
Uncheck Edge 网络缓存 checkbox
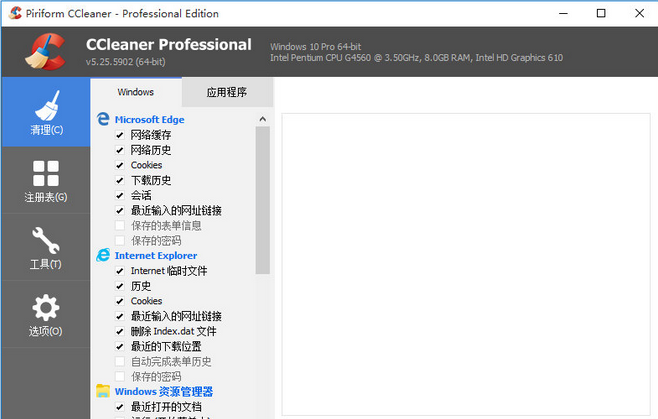(120, 135)
